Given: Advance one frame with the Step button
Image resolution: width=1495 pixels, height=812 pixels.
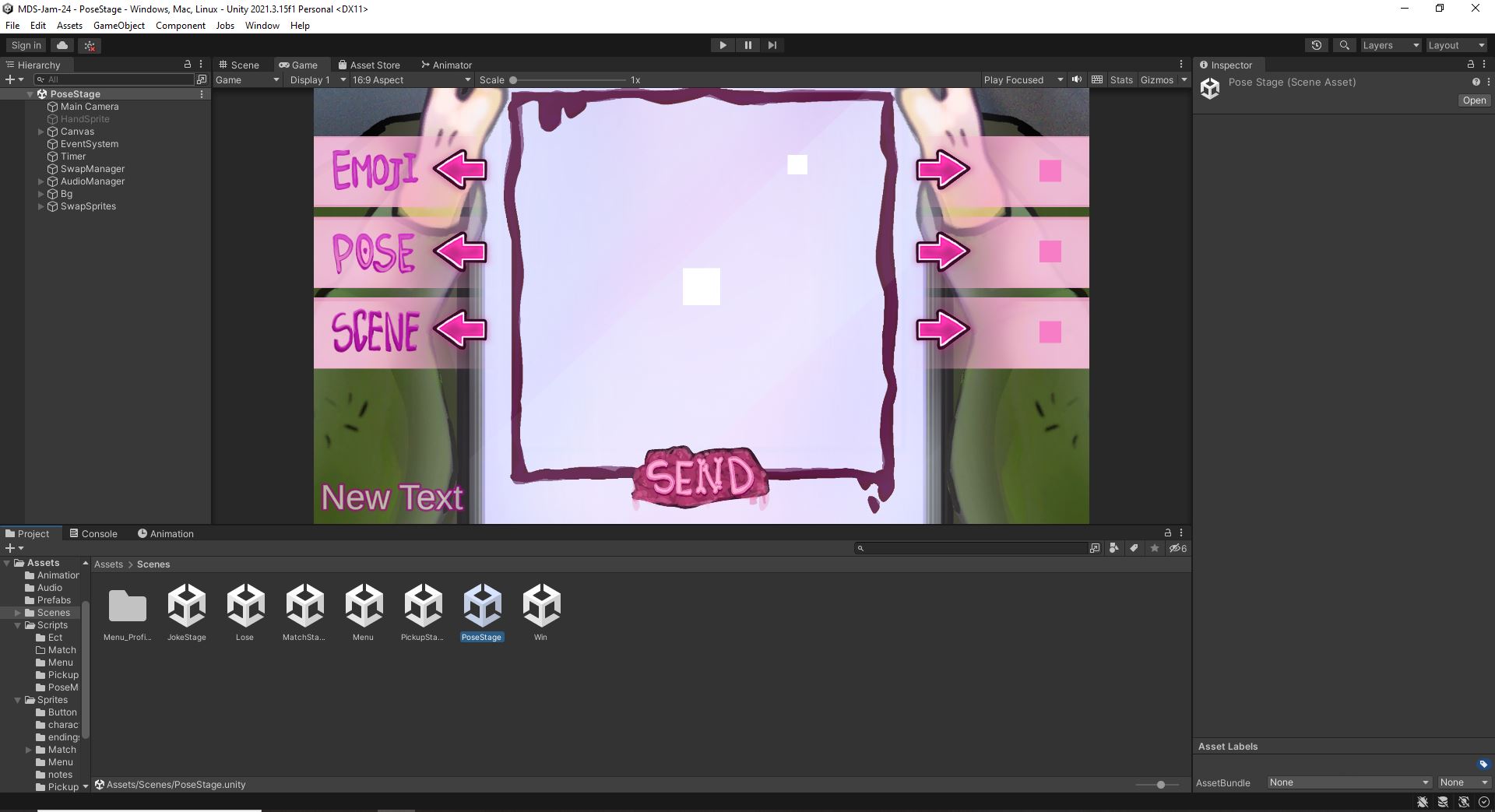Looking at the screenshot, I should (772, 45).
